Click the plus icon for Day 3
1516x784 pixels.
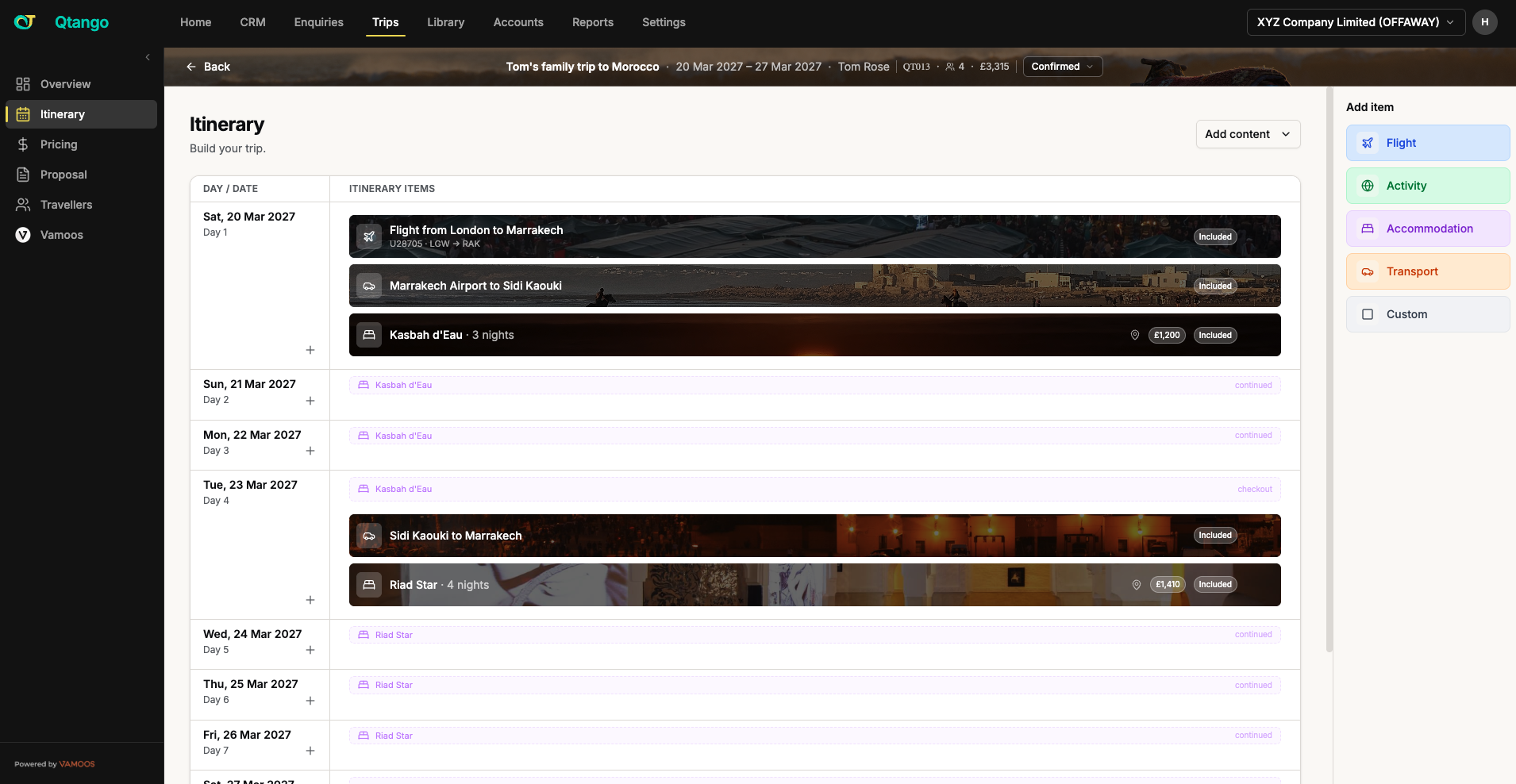tap(310, 451)
